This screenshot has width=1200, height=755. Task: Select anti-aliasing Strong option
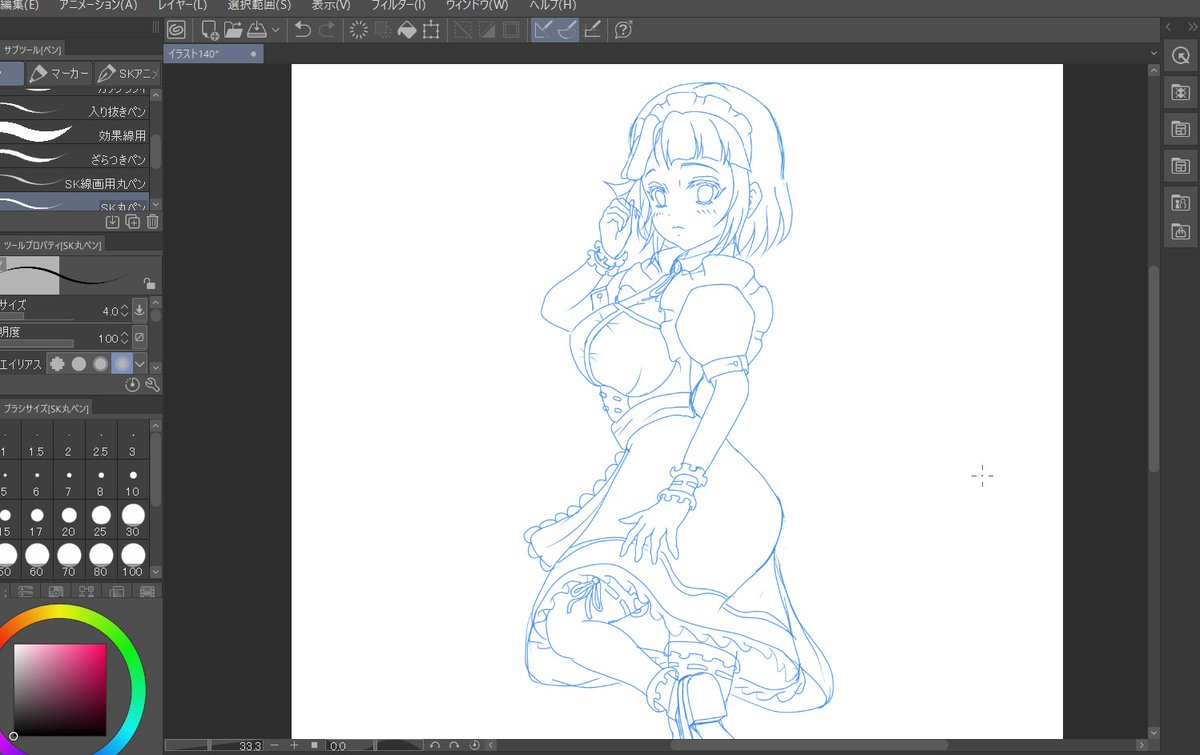tap(121, 364)
